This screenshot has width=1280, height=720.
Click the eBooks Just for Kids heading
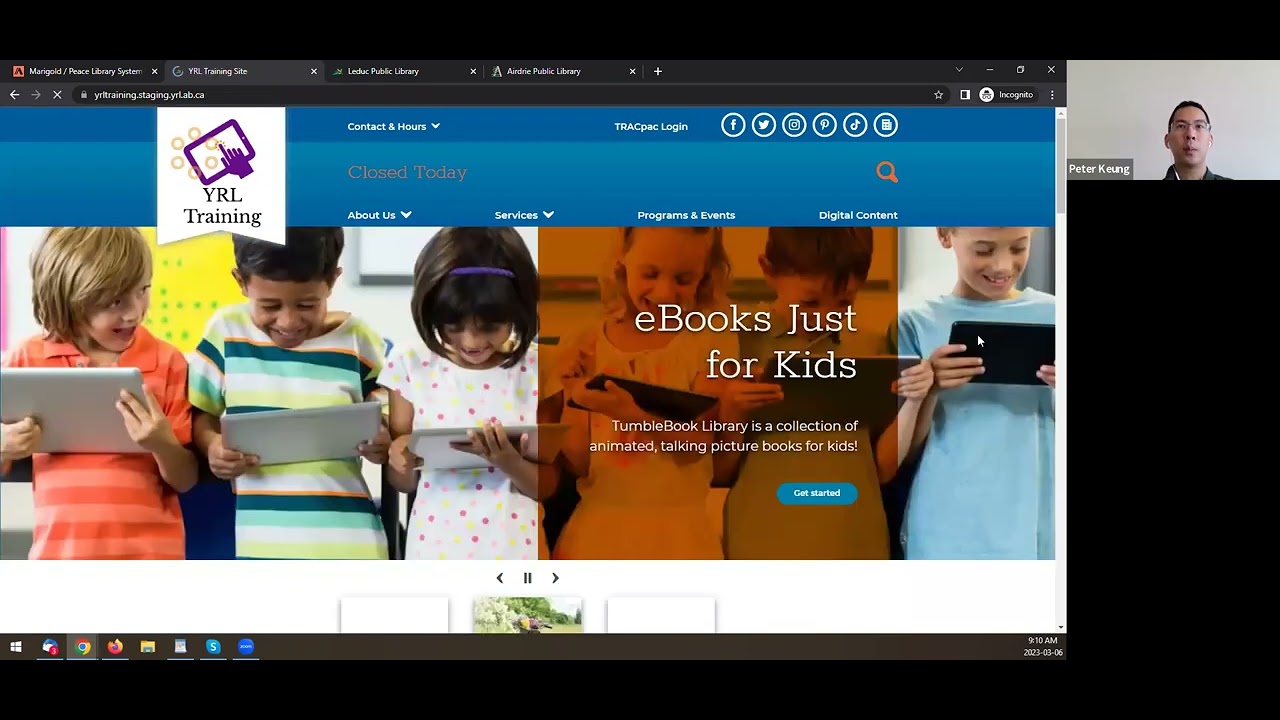pos(745,342)
